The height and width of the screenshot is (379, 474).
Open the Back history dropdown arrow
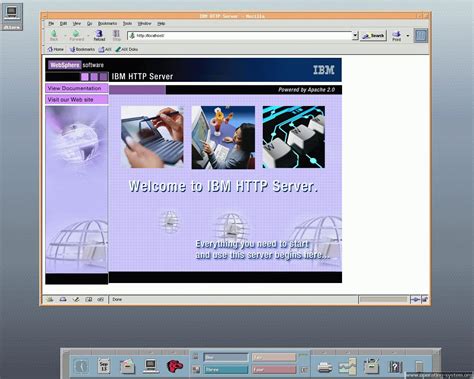point(65,35)
